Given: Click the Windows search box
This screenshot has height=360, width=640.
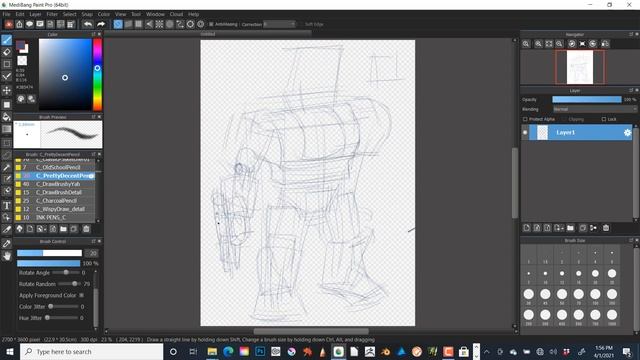Looking at the screenshot, I should tap(91, 351).
